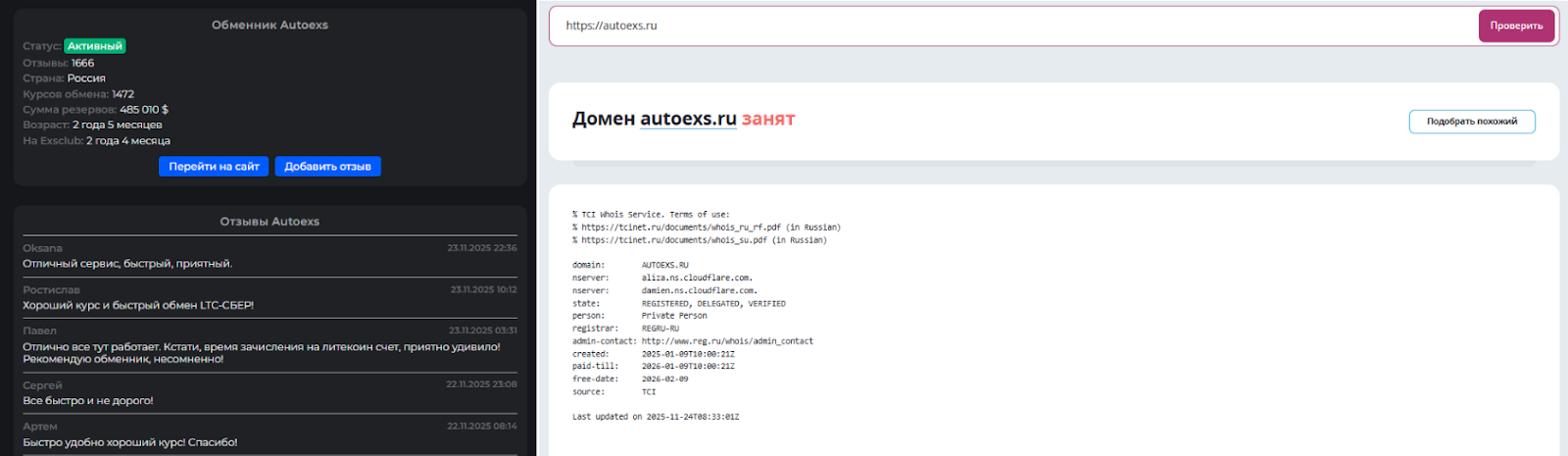
Task: Click the green "Активный" status badge
Action: 95,46
